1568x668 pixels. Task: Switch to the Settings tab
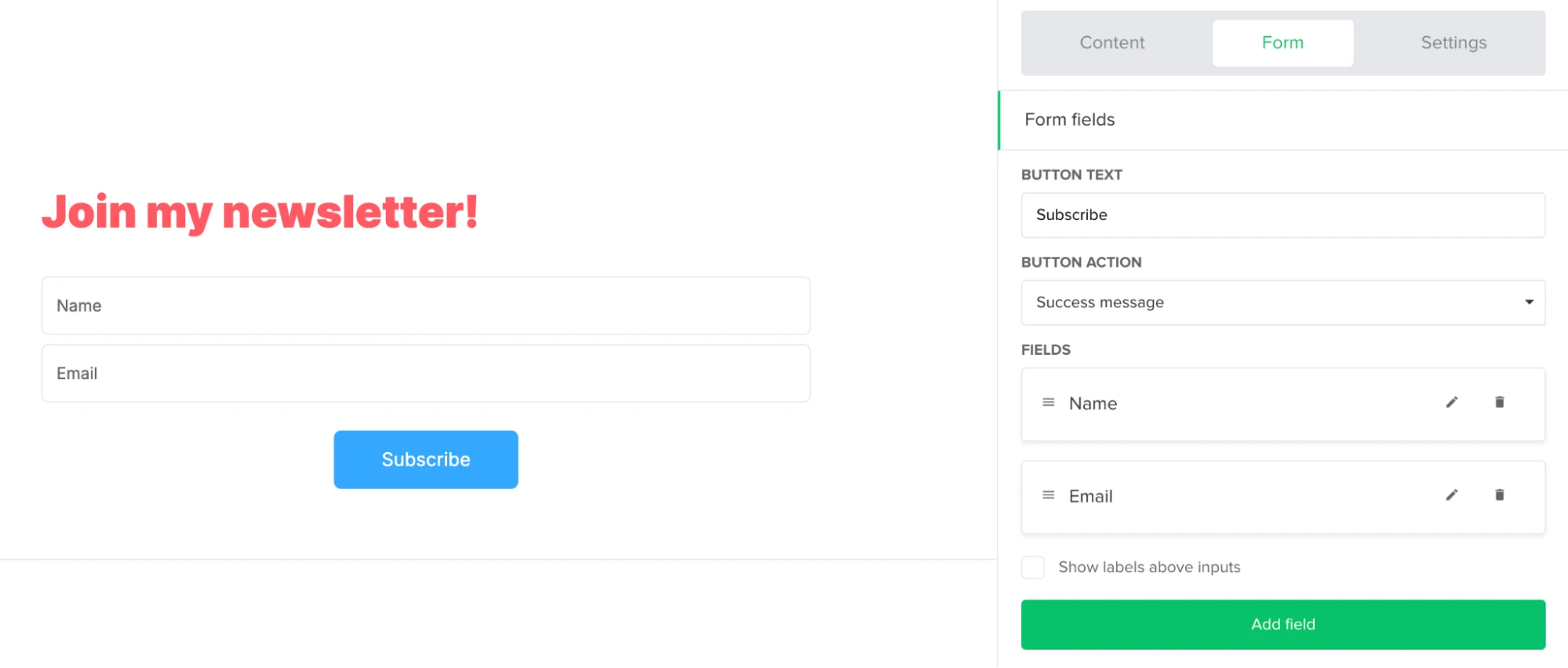(x=1453, y=43)
